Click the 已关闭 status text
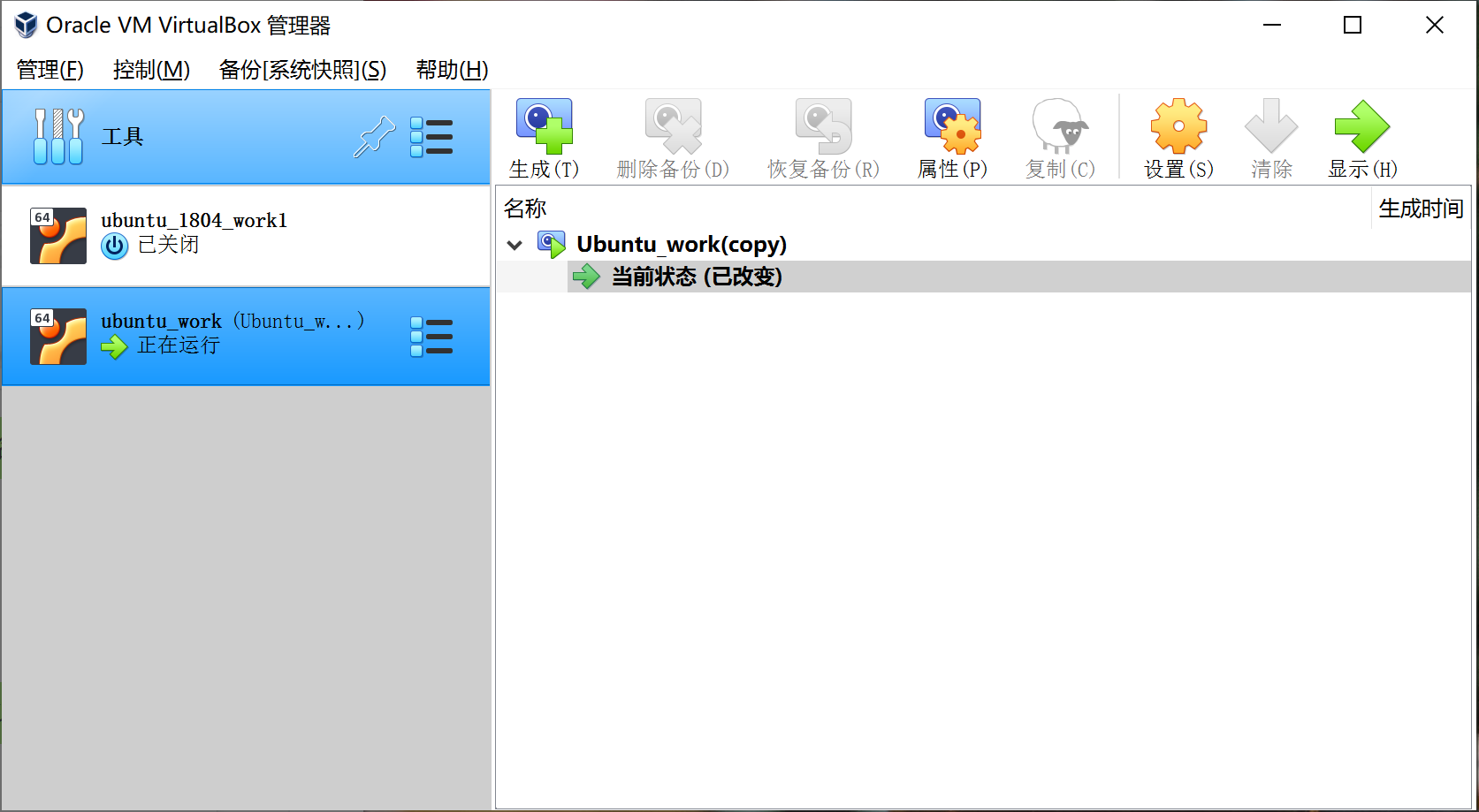The image size is (1479, 812). pyautogui.click(x=168, y=245)
